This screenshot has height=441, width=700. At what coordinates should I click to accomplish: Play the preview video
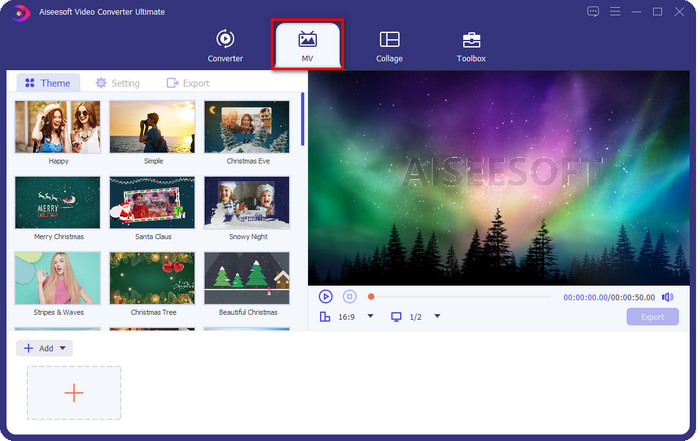click(325, 296)
